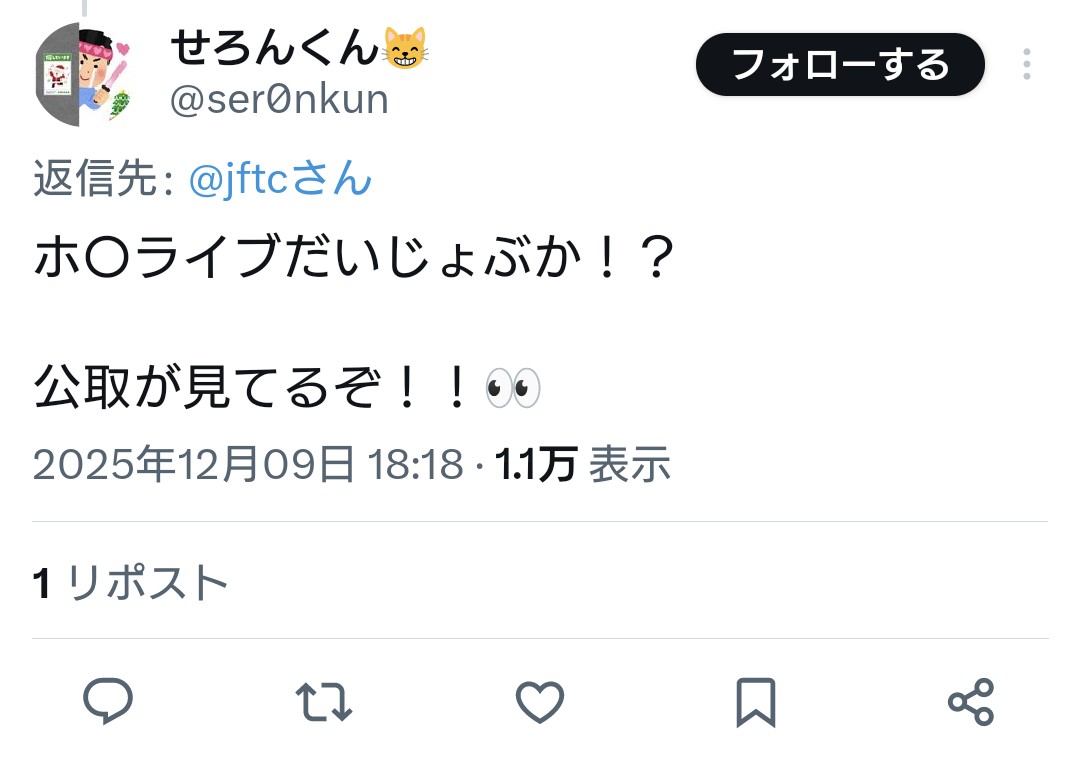Click the @ser0nkun handle
Image resolution: width=1080 pixels, height=758 pixels.
click(x=279, y=100)
